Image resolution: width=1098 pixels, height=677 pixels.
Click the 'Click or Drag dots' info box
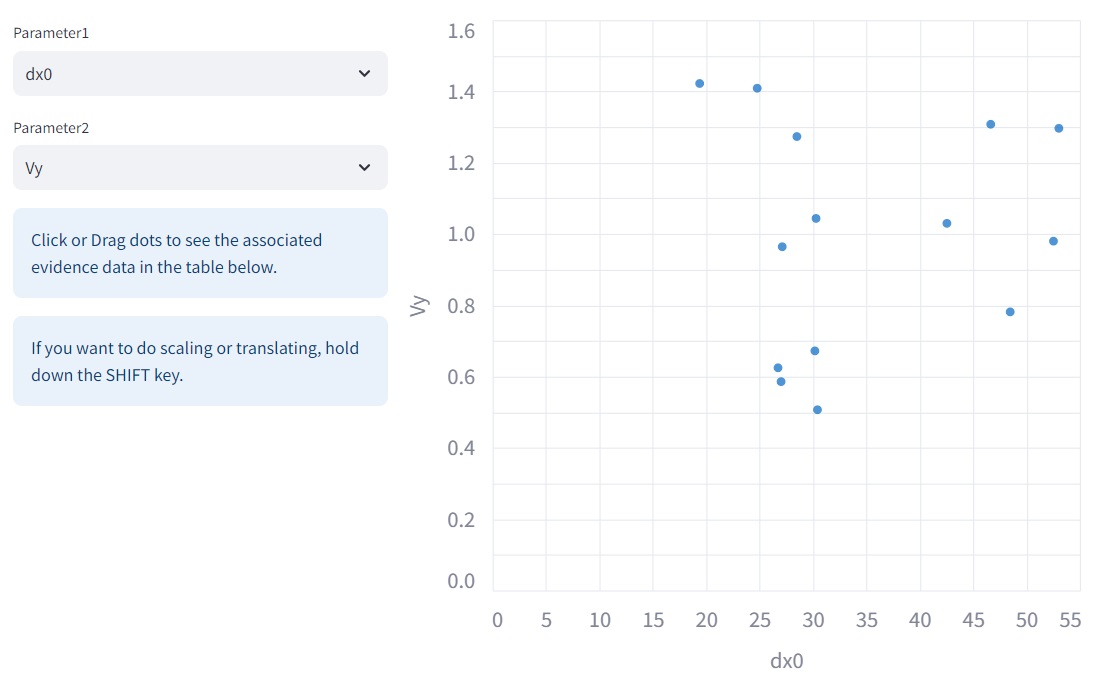[x=200, y=253]
